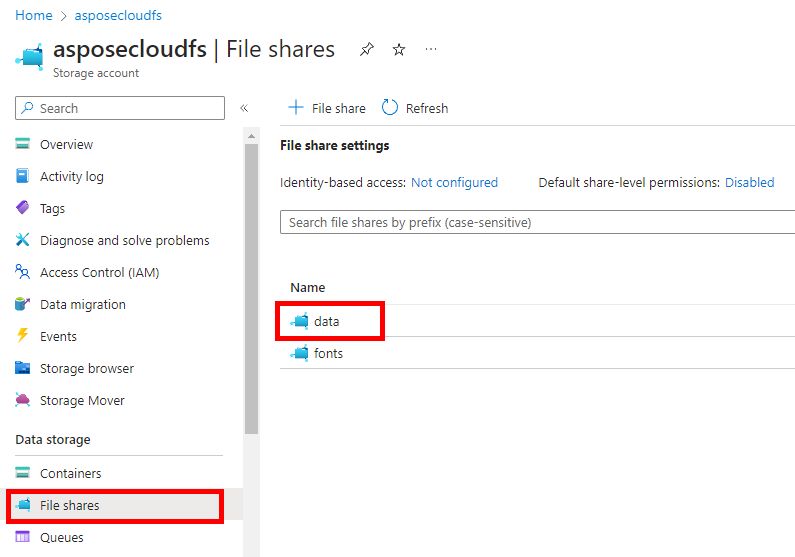
Task: Click the Diagnose wrench icon
Action: point(23,239)
